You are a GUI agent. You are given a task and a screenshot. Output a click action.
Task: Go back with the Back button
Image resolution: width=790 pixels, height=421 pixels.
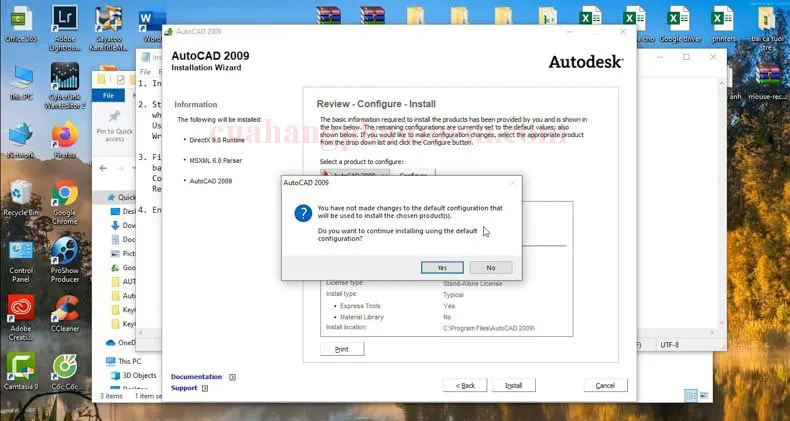click(x=465, y=385)
